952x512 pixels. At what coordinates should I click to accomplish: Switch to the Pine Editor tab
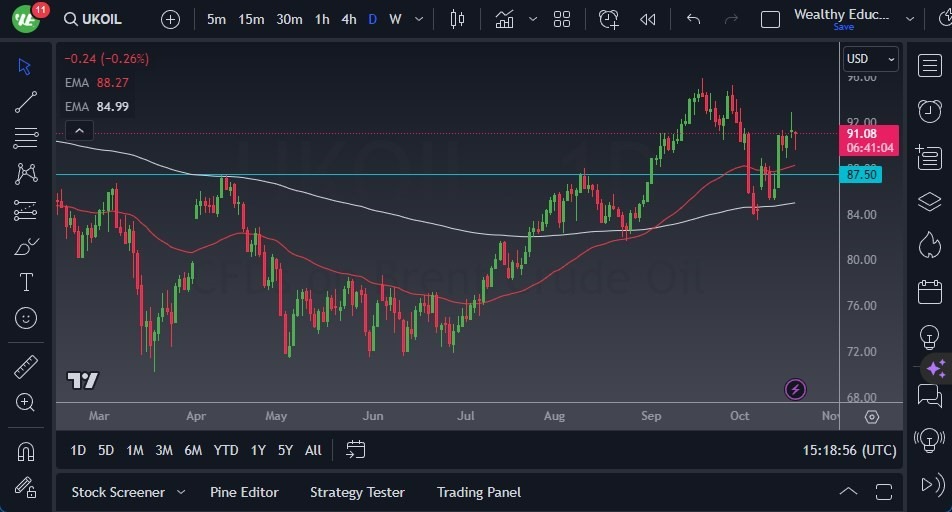[x=244, y=492]
